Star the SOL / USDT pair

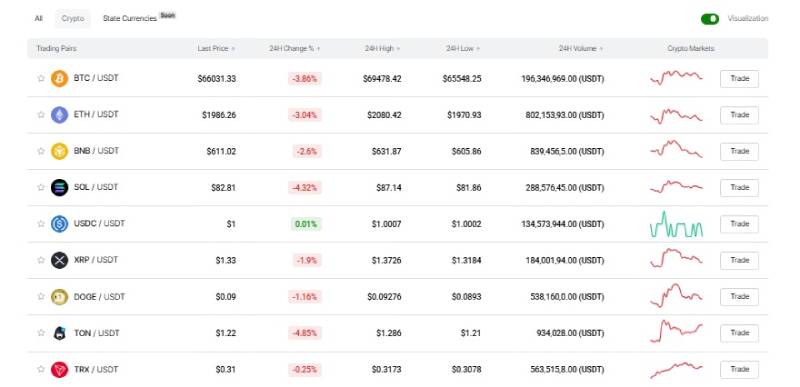(x=41, y=187)
